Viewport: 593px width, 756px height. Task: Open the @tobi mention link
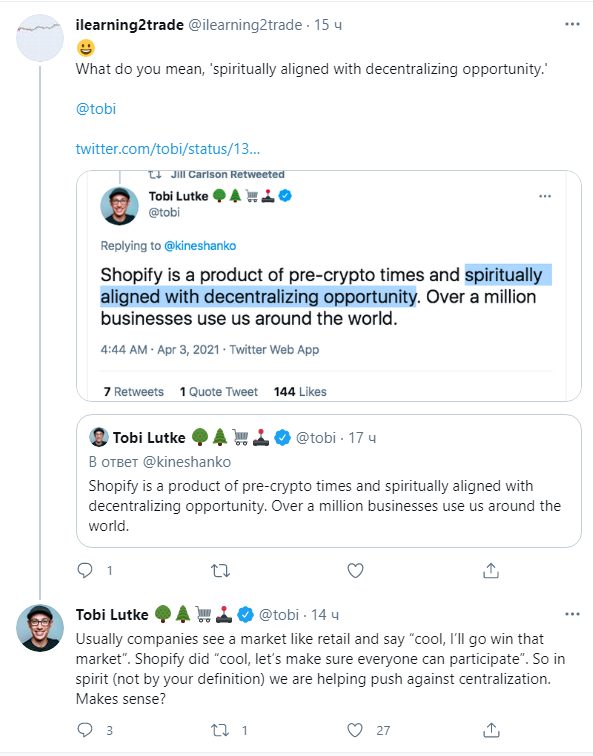tap(96, 109)
